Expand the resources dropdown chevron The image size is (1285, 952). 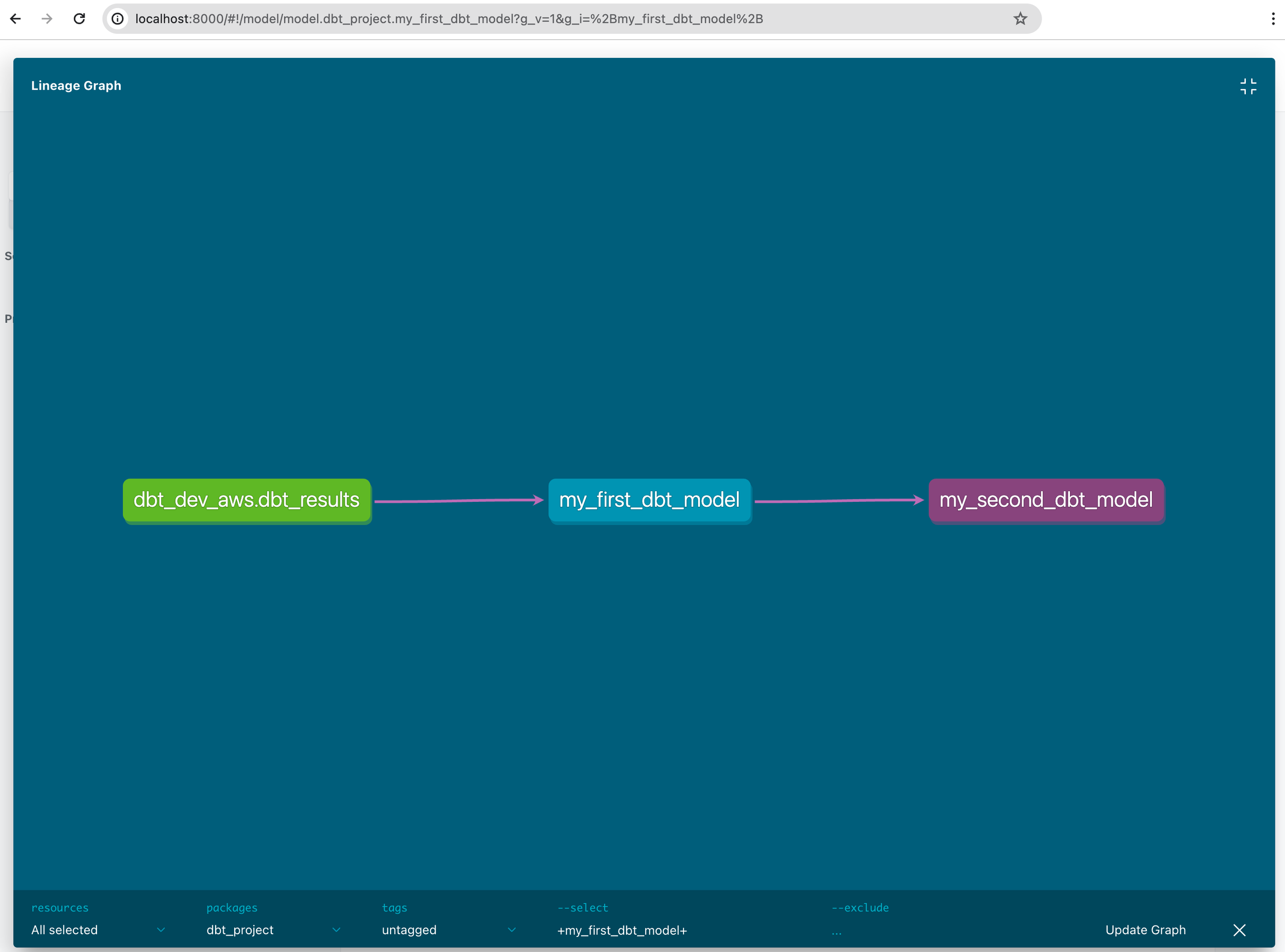pos(161,930)
